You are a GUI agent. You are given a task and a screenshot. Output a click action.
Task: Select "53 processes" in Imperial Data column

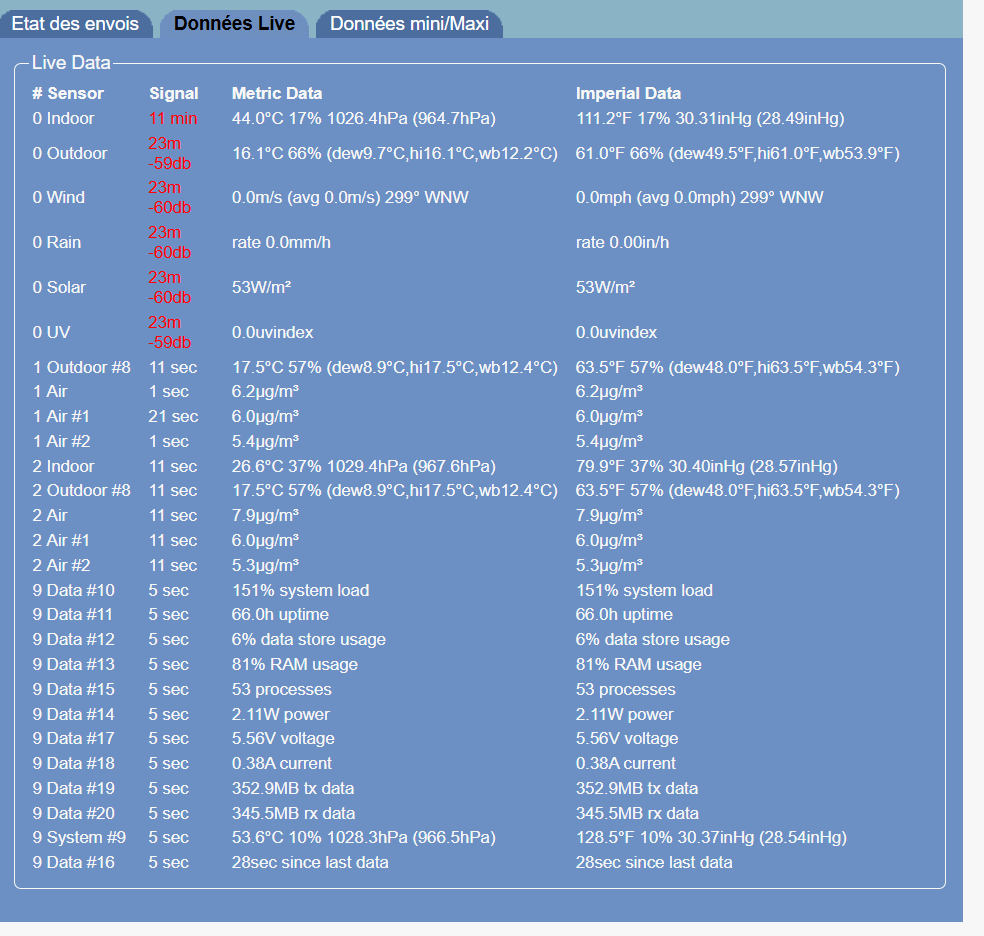(x=626, y=690)
